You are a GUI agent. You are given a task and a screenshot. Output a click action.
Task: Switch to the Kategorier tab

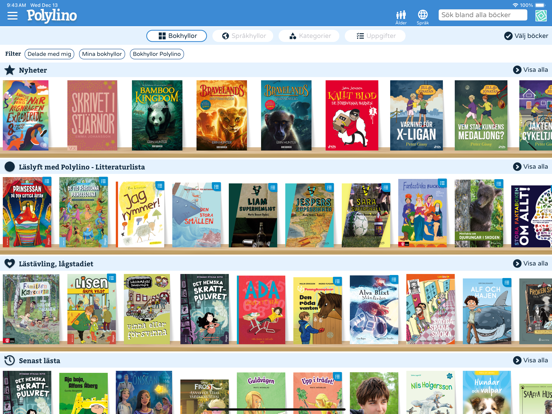(309, 36)
